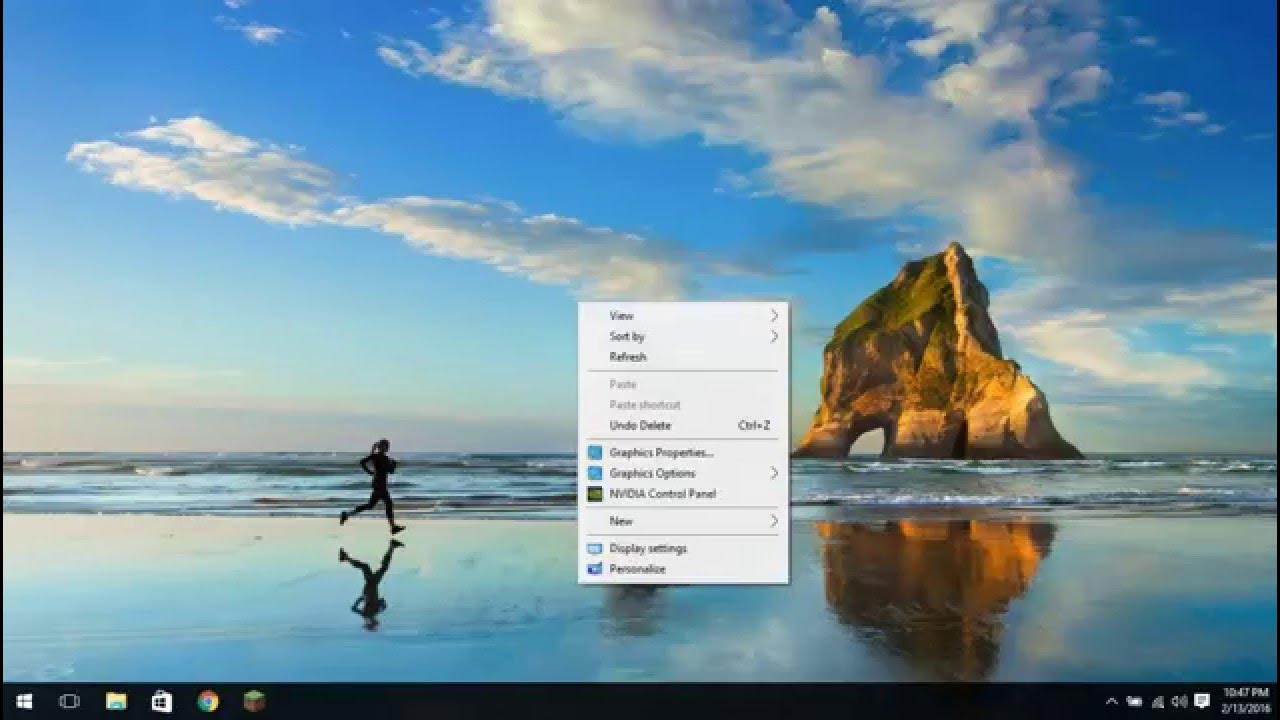
Task: Open the Action Center notifications icon
Action: point(1202,702)
